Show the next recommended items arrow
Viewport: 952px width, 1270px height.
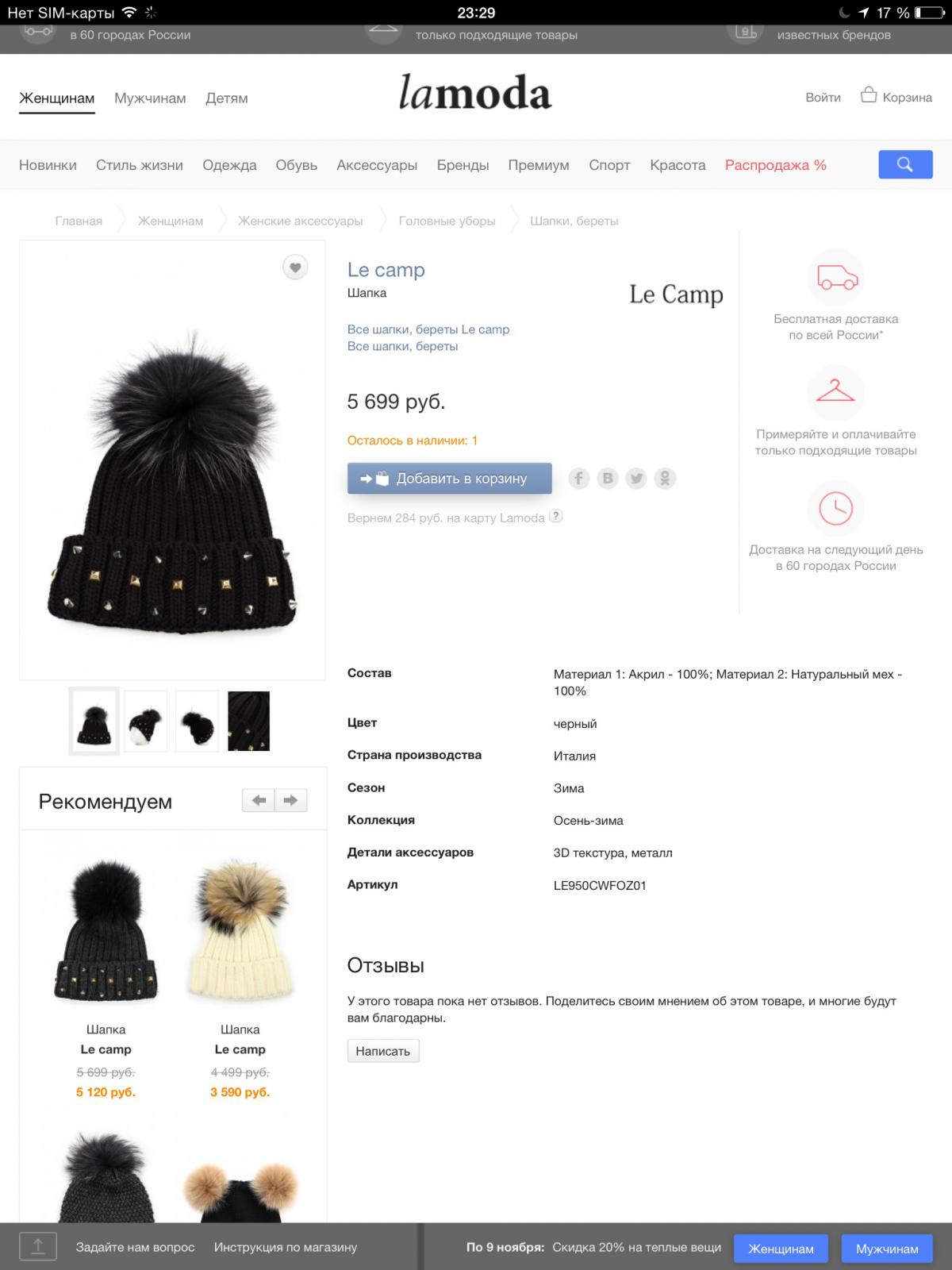(290, 800)
